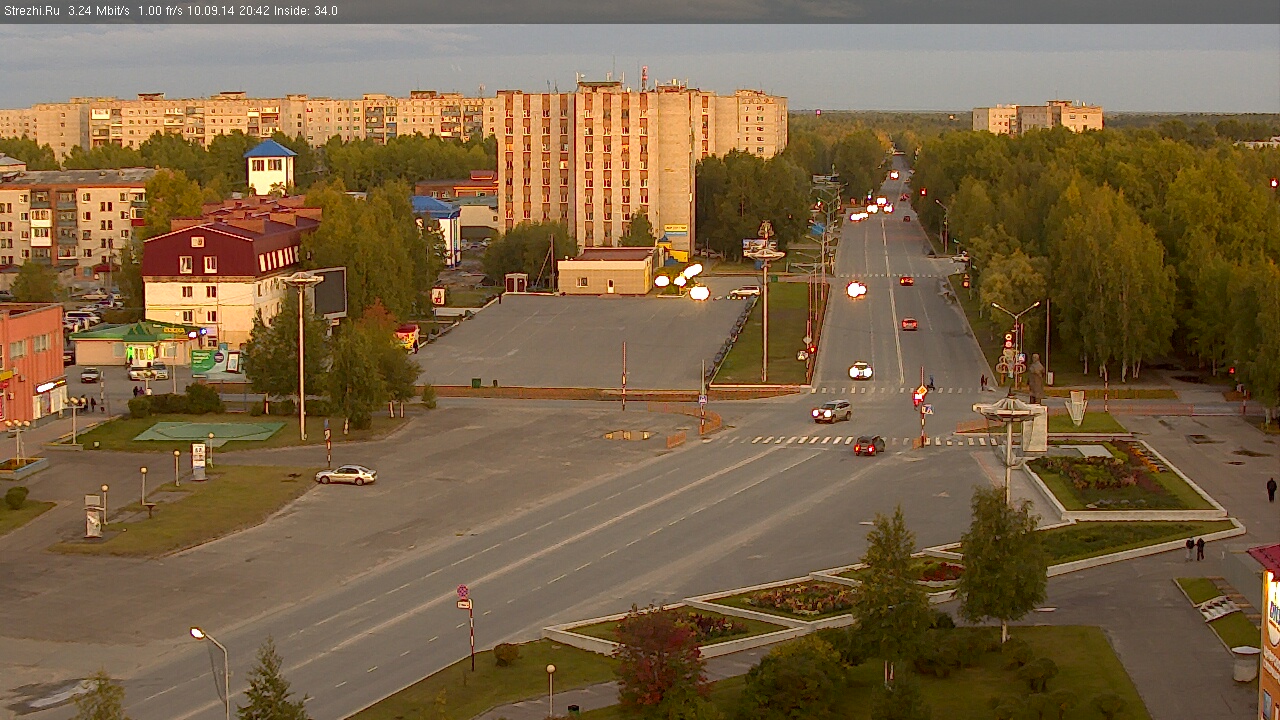Select the Inside: 34.0 temperature reading
Screen dimensions: 1280x720
(x=306, y=11)
